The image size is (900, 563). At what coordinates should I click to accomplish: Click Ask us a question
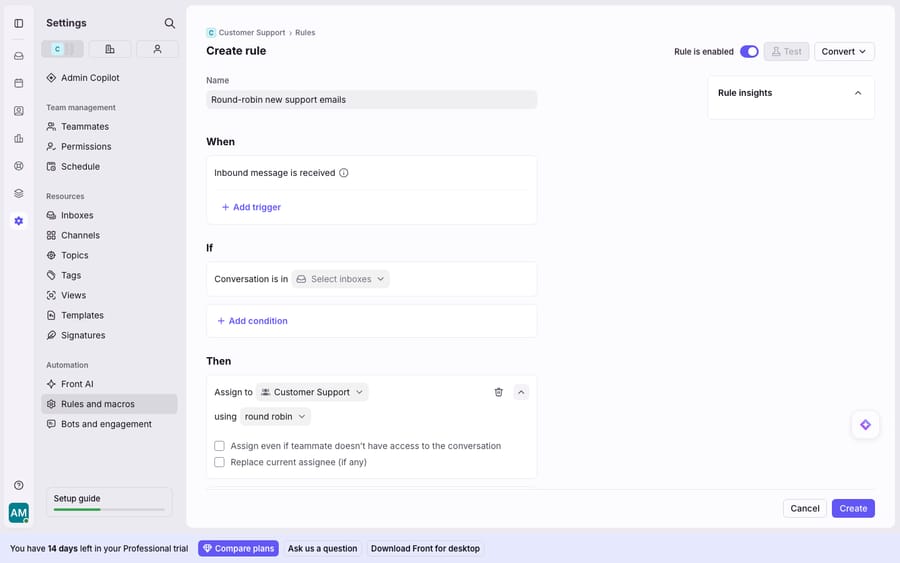(322, 549)
